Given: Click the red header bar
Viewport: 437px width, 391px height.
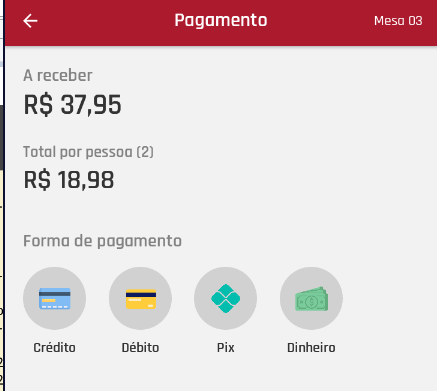Looking at the screenshot, I should [x=221, y=23].
